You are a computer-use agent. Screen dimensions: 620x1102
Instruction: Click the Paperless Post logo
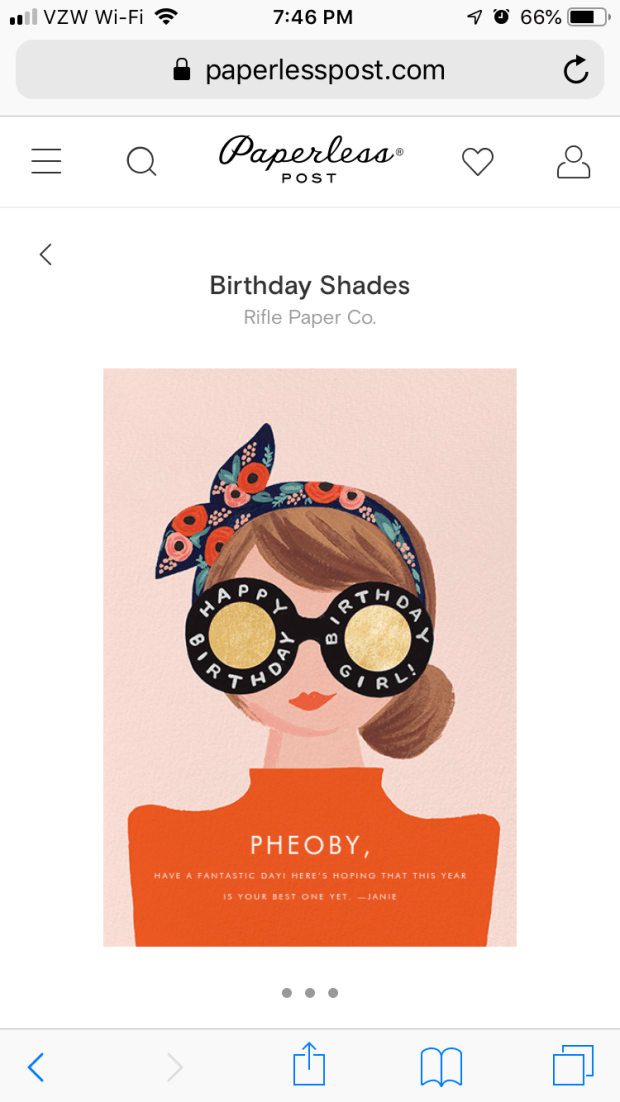pos(310,160)
